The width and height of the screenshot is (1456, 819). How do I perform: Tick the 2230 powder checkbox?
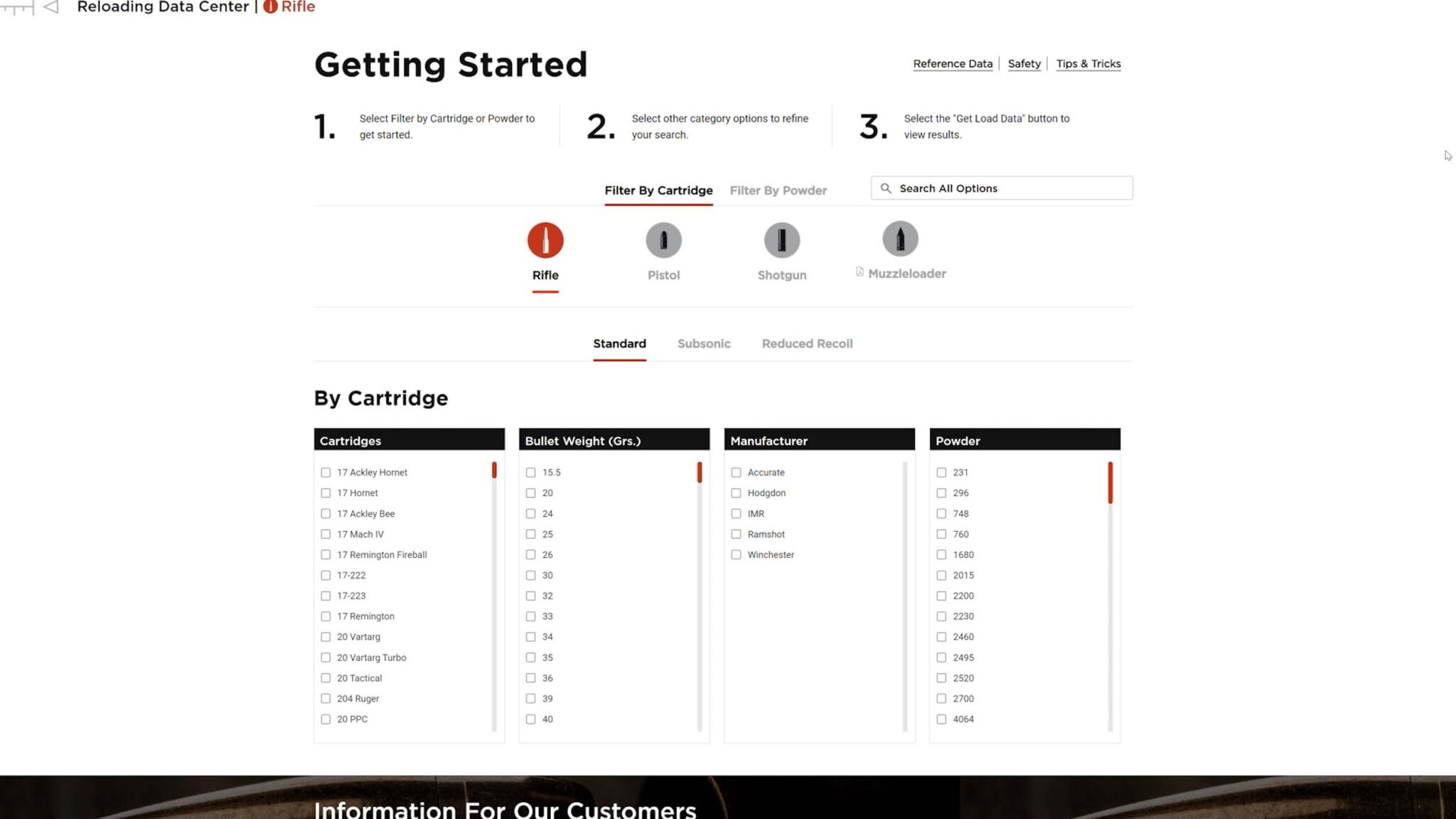[941, 616]
